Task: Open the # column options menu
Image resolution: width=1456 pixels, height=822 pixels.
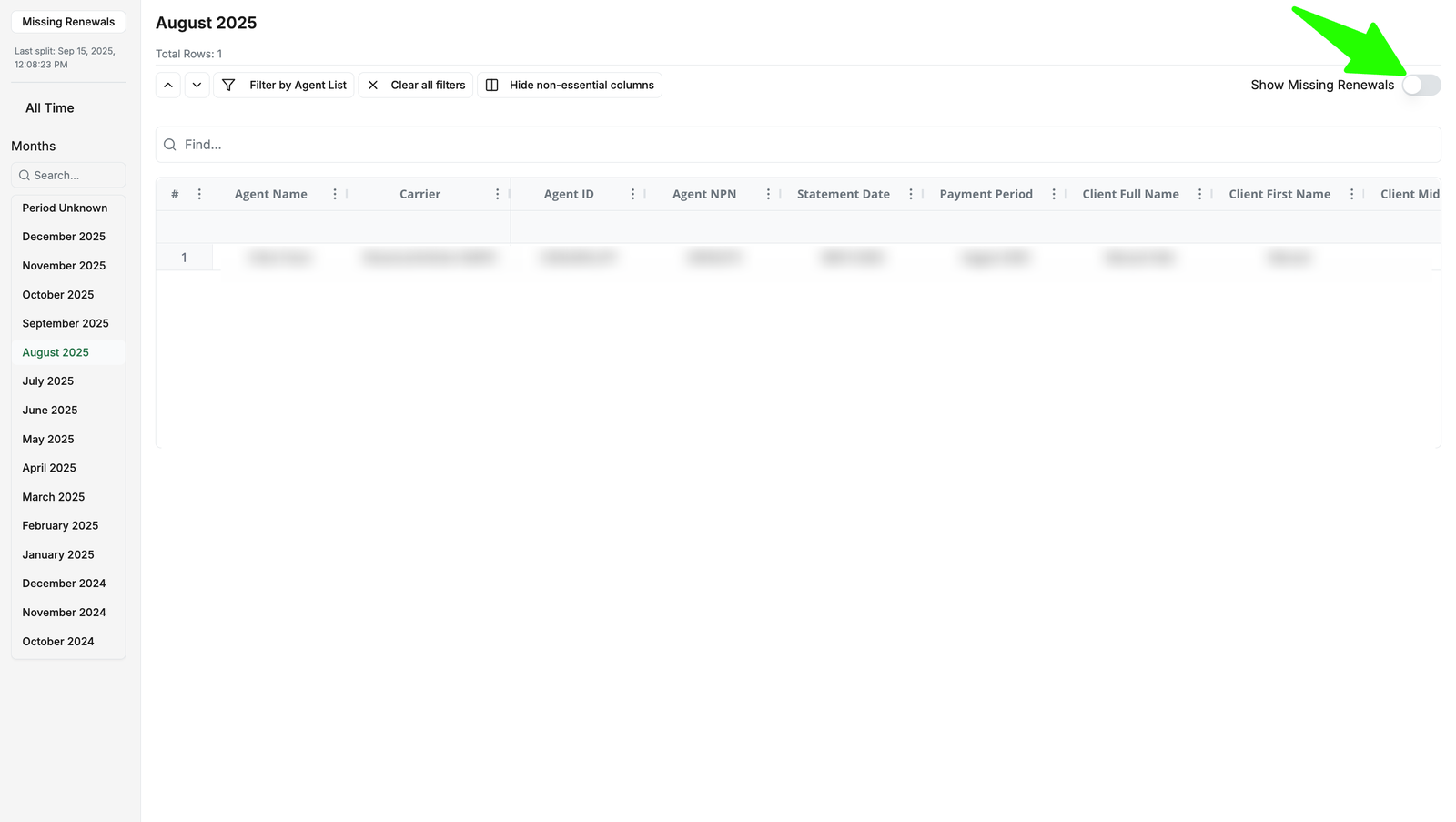Action: (199, 194)
